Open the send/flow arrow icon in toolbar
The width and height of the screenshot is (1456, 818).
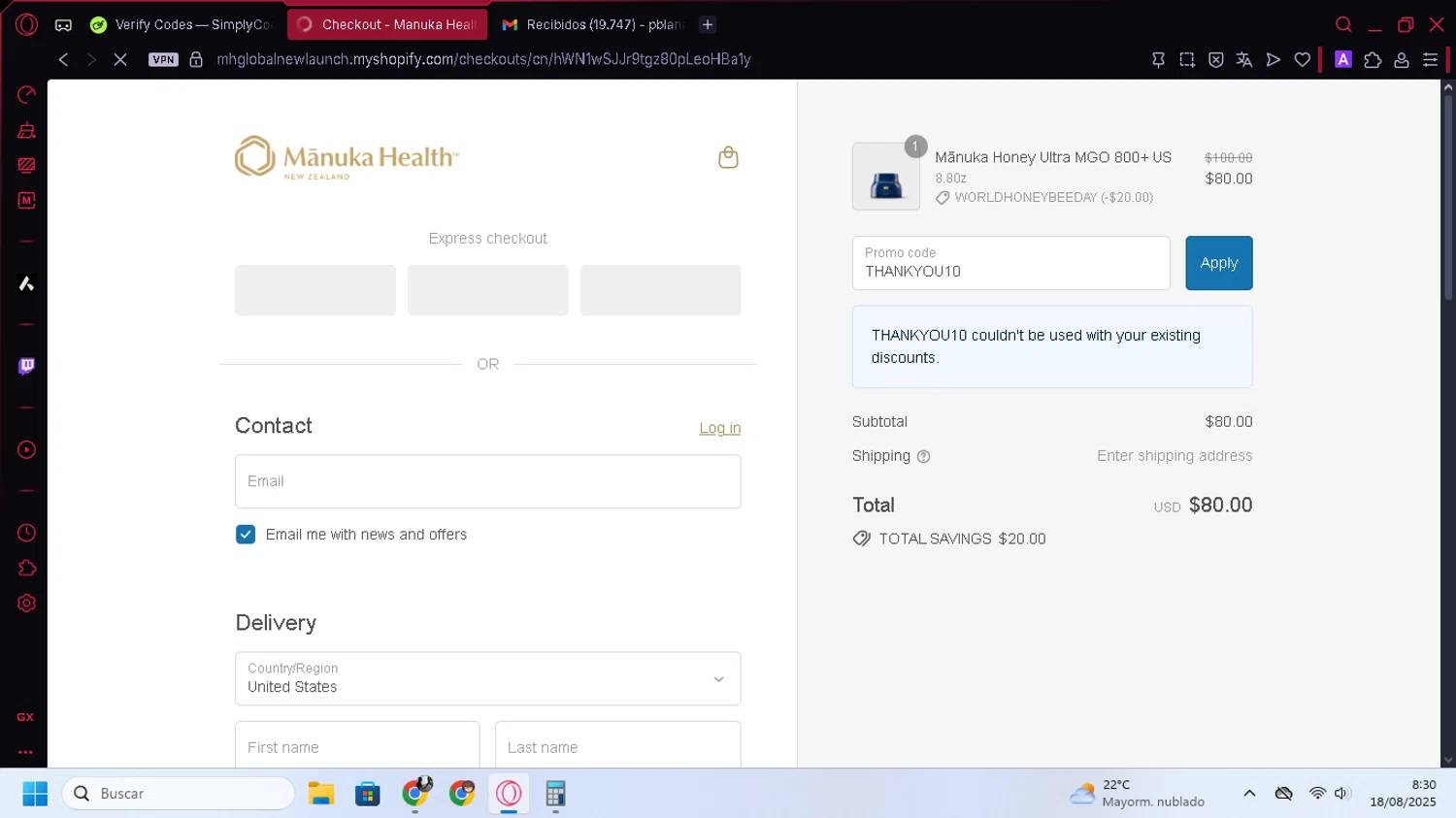[x=1274, y=60]
